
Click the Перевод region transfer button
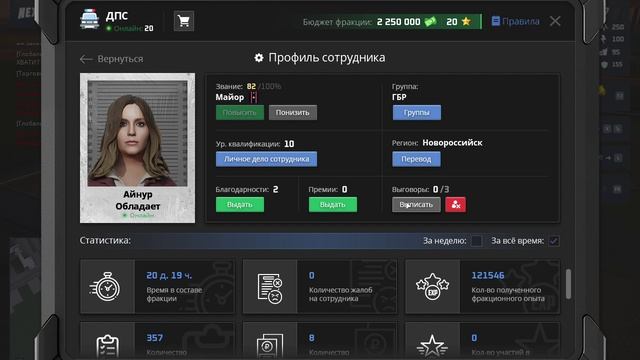coord(416,159)
